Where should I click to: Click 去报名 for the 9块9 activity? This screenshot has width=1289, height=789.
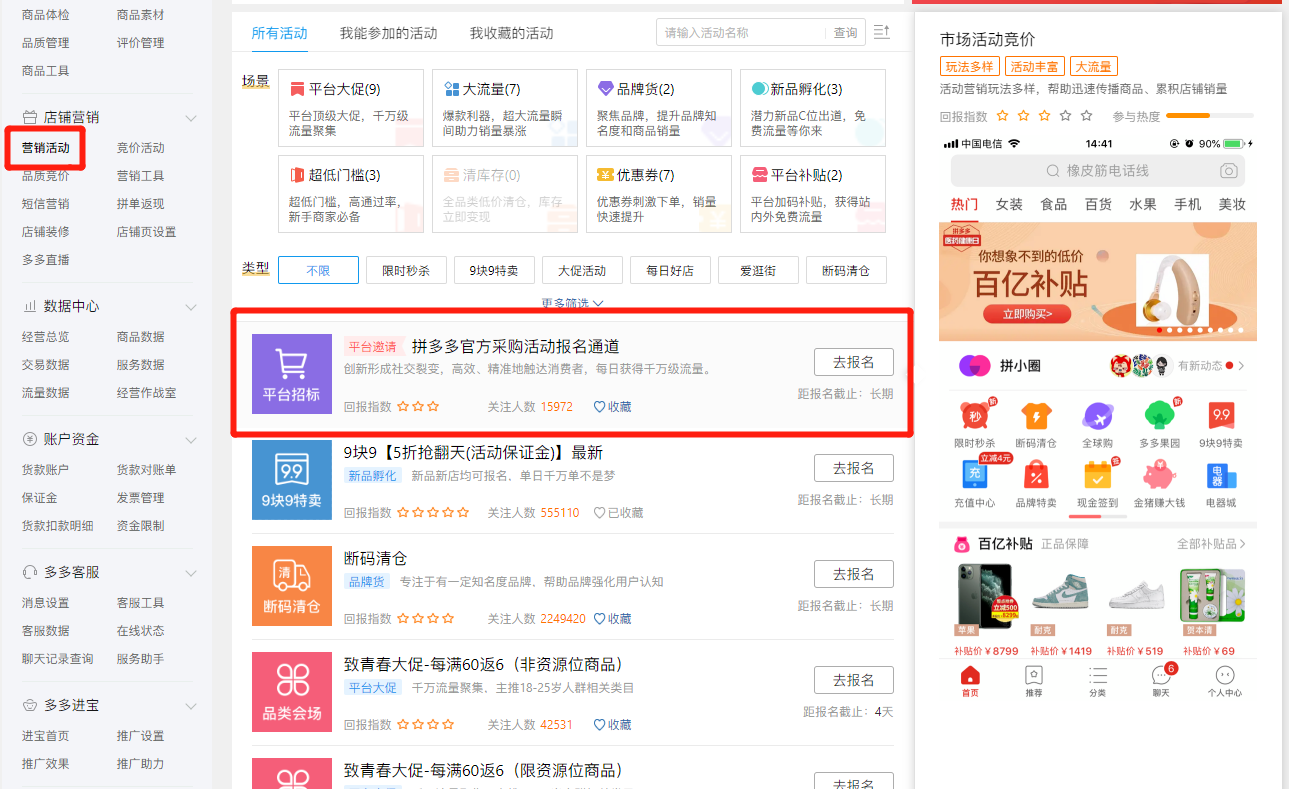(x=854, y=468)
